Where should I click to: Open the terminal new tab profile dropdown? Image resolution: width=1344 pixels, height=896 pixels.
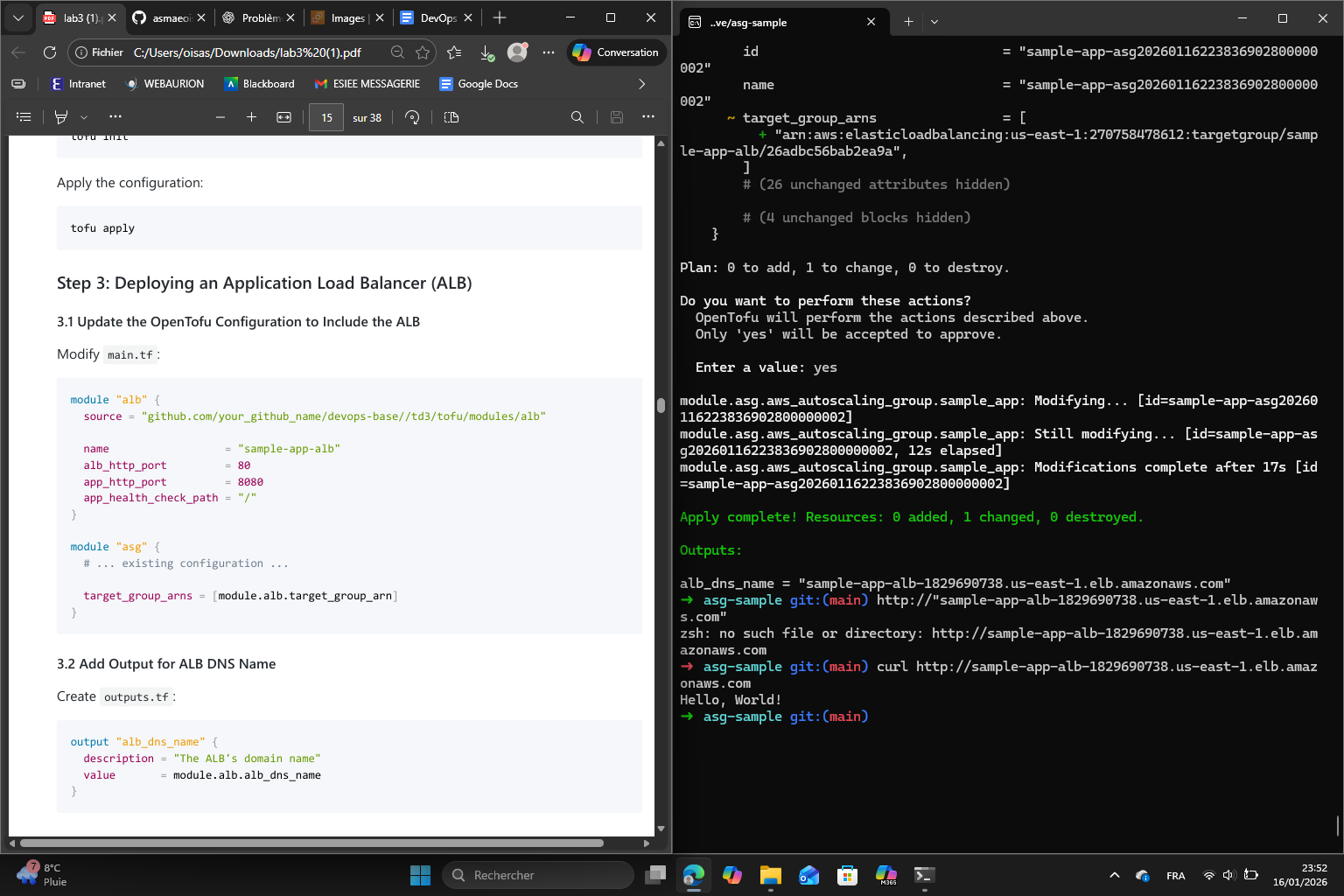coord(934,22)
